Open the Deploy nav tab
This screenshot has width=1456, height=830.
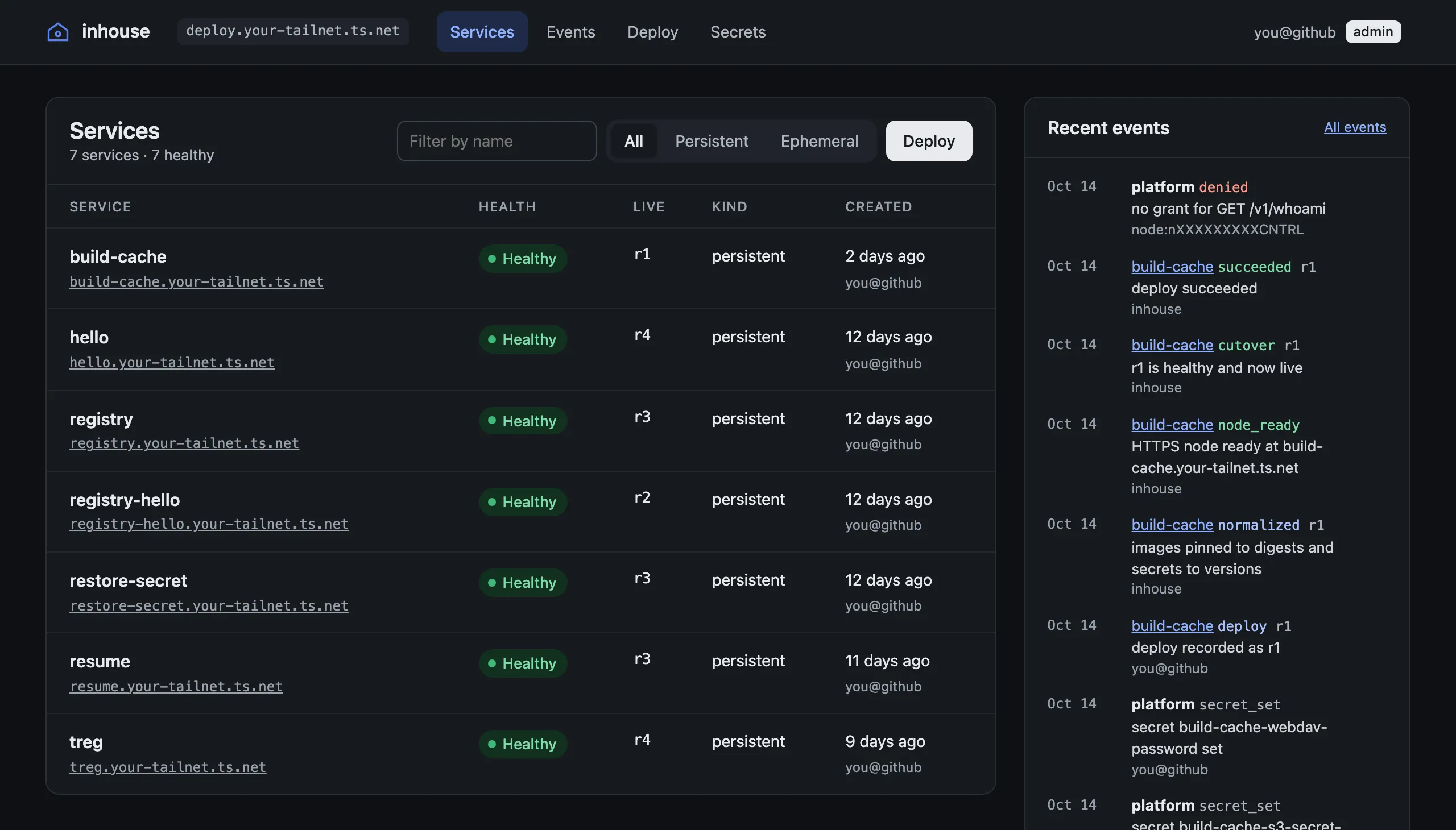pyautogui.click(x=652, y=32)
